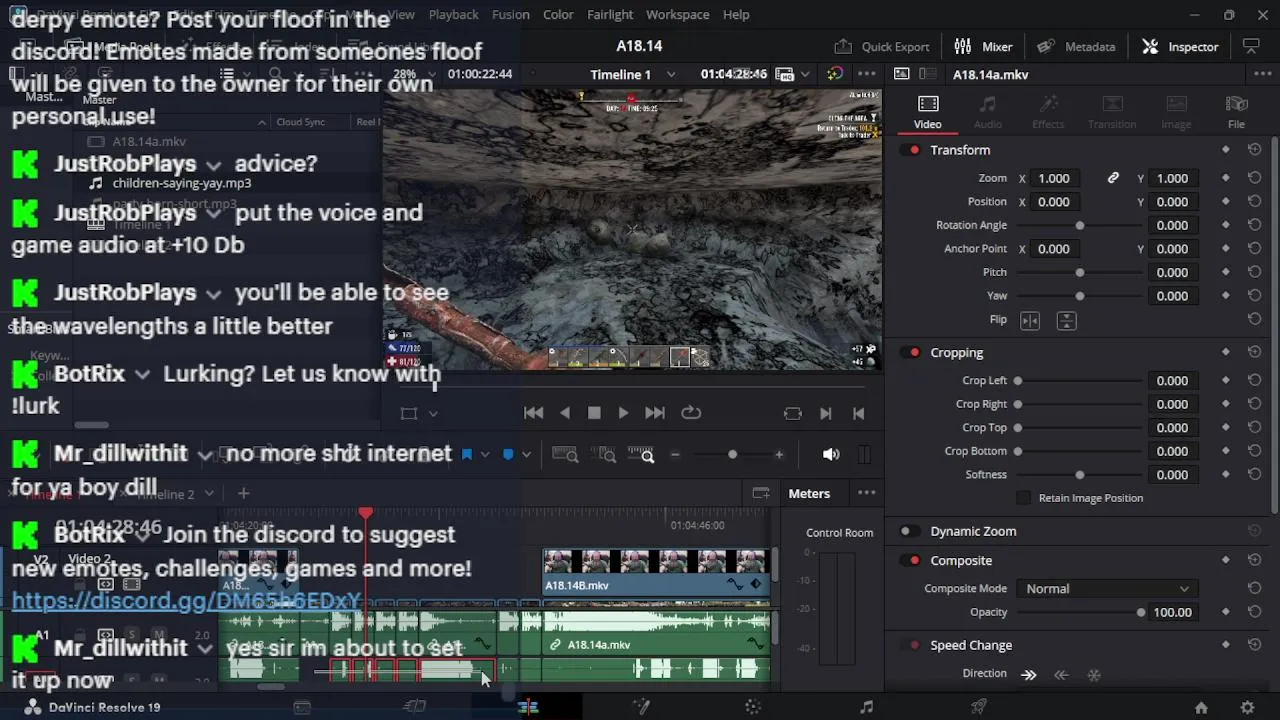Switch Inspector to Audio tab
The height and width of the screenshot is (720, 1280).
(987, 111)
